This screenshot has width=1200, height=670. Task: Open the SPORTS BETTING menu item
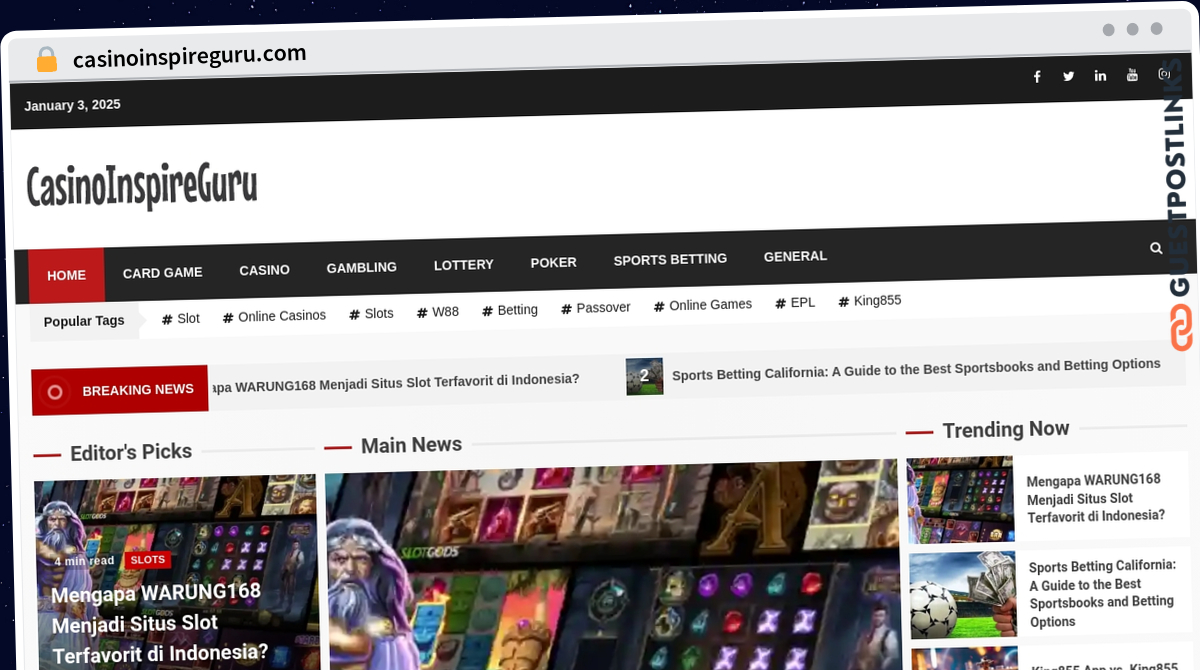(670, 259)
